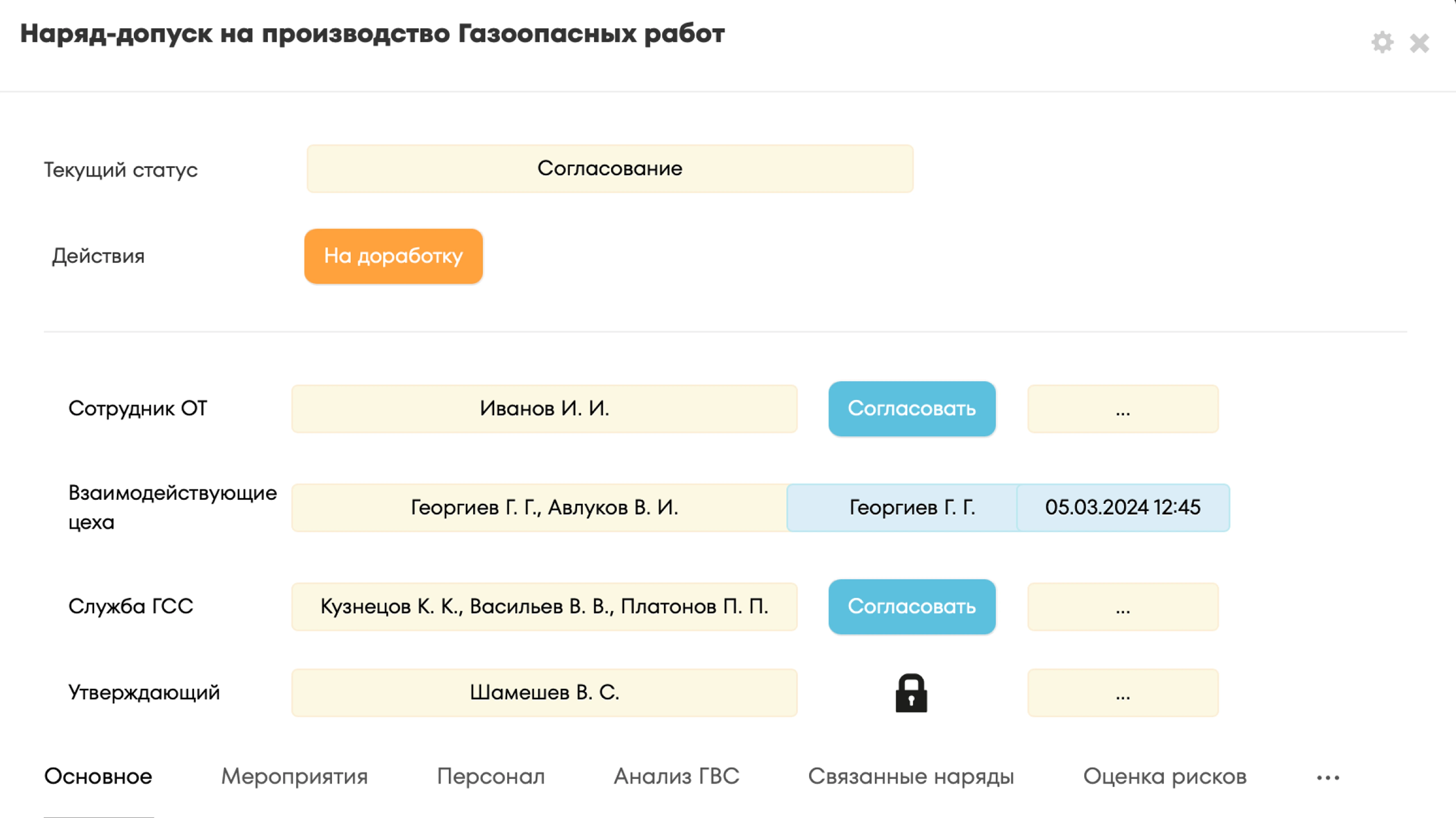Click the lock icon for Утверждающий
This screenshot has width=1456, height=818.
coord(911,693)
